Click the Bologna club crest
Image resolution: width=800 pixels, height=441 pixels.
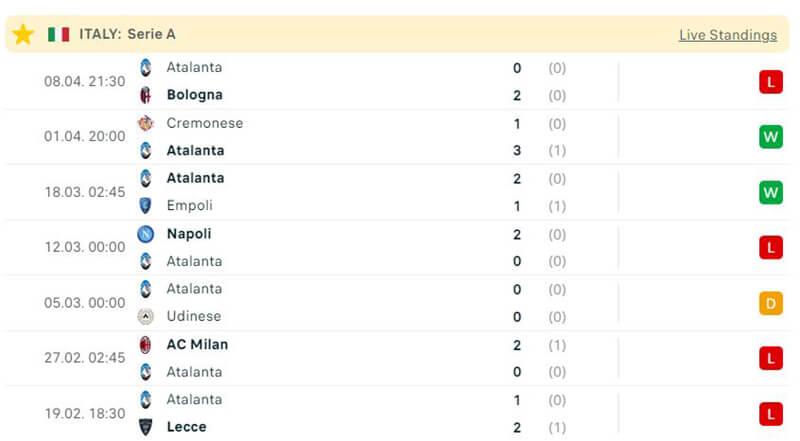[146, 95]
